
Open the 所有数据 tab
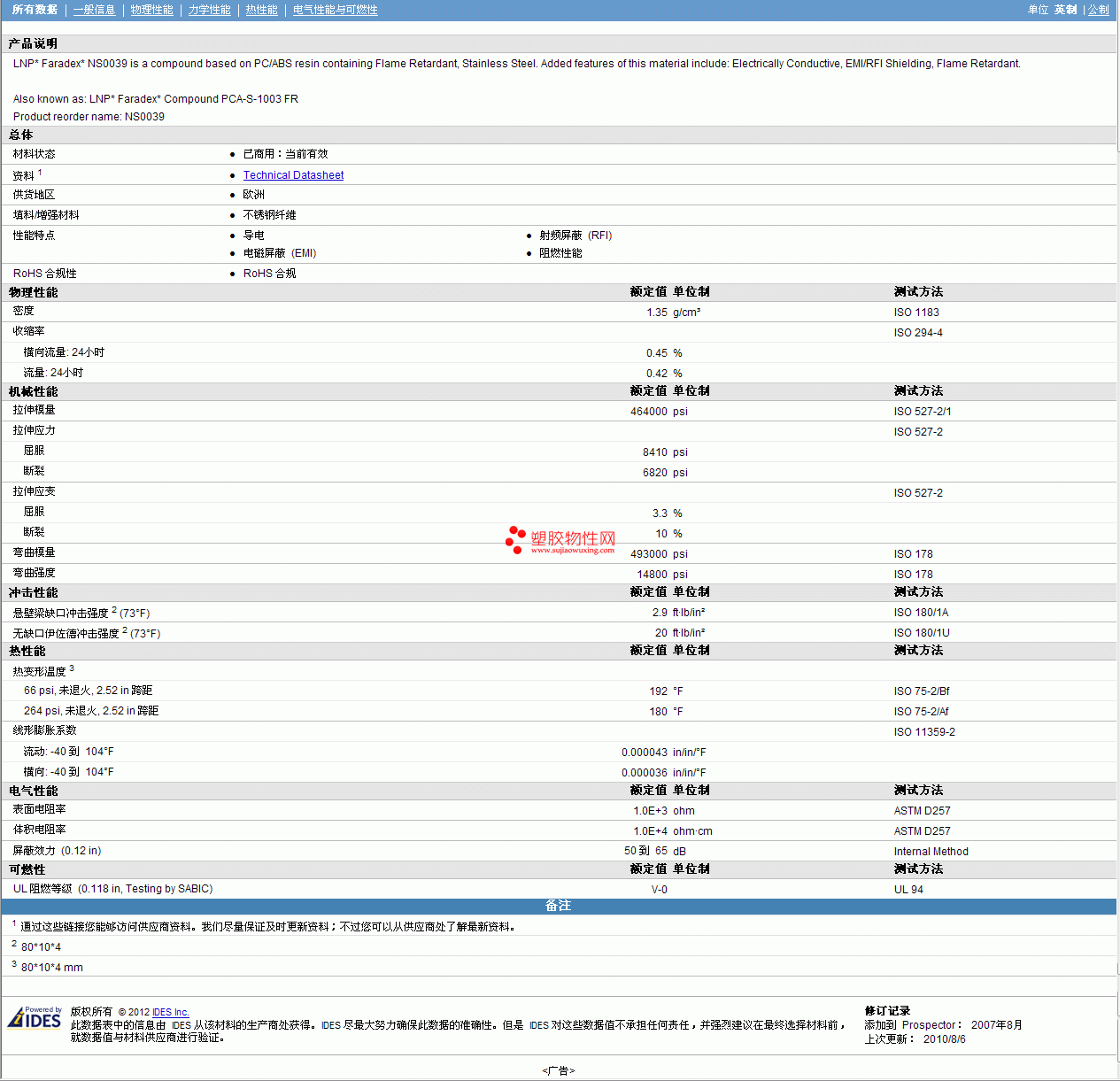point(35,10)
